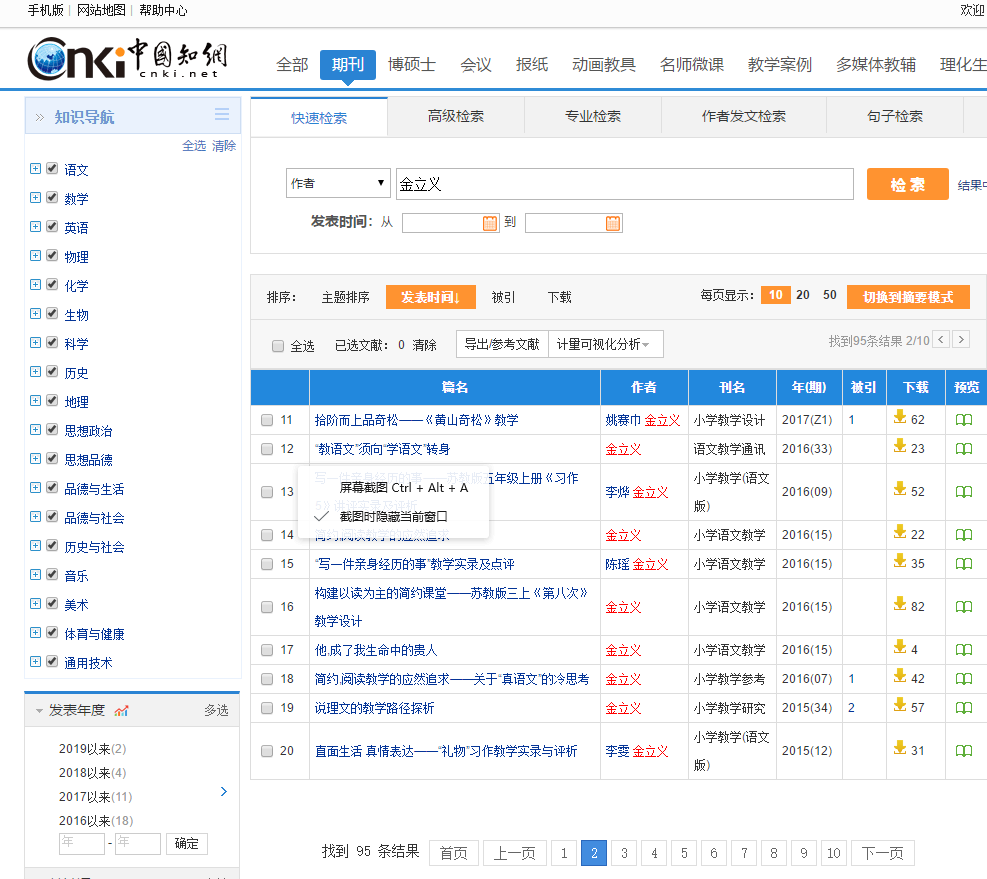The image size is (987, 879).
Task: Preview article 12 教语文须向学语文转身
Action: 964,449
